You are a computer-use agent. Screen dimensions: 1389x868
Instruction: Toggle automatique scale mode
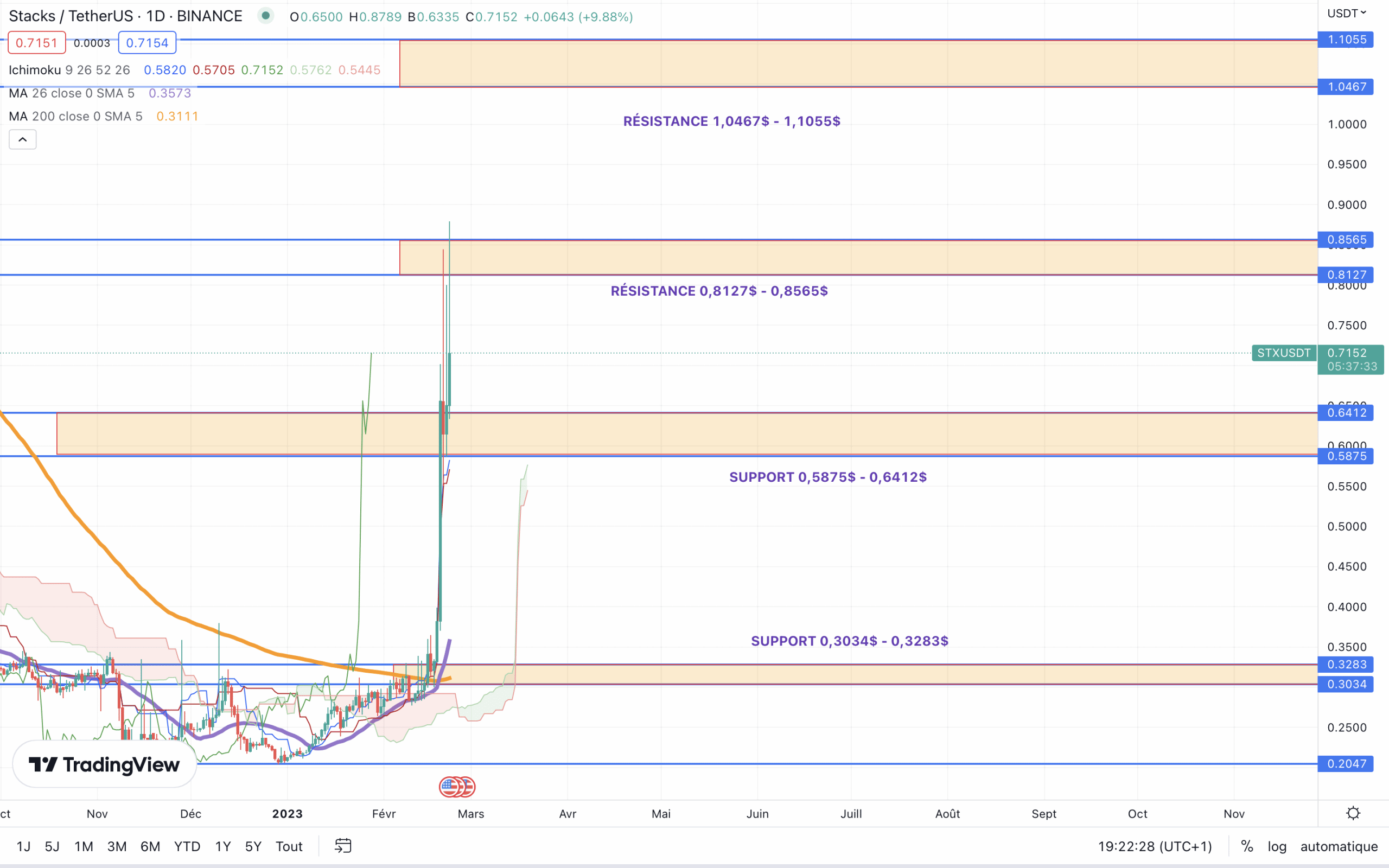click(x=1339, y=846)
